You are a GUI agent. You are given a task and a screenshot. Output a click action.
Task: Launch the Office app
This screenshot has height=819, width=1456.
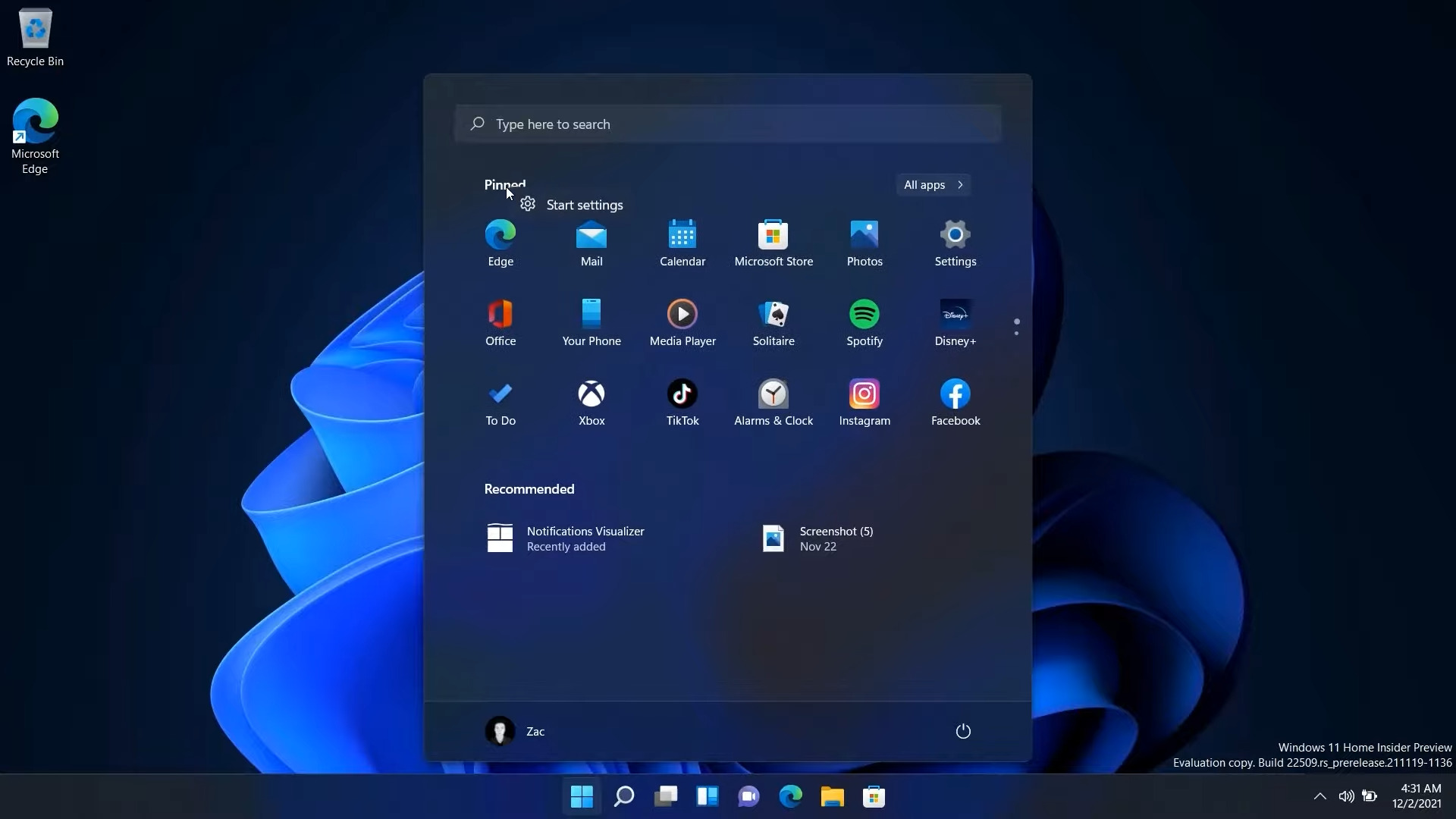(x=500, y=324)
